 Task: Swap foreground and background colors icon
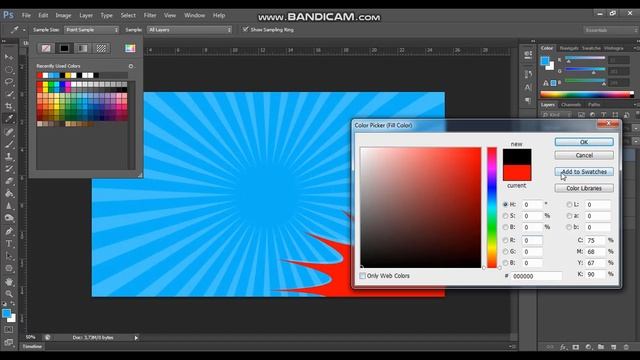(x=13, y=304)
